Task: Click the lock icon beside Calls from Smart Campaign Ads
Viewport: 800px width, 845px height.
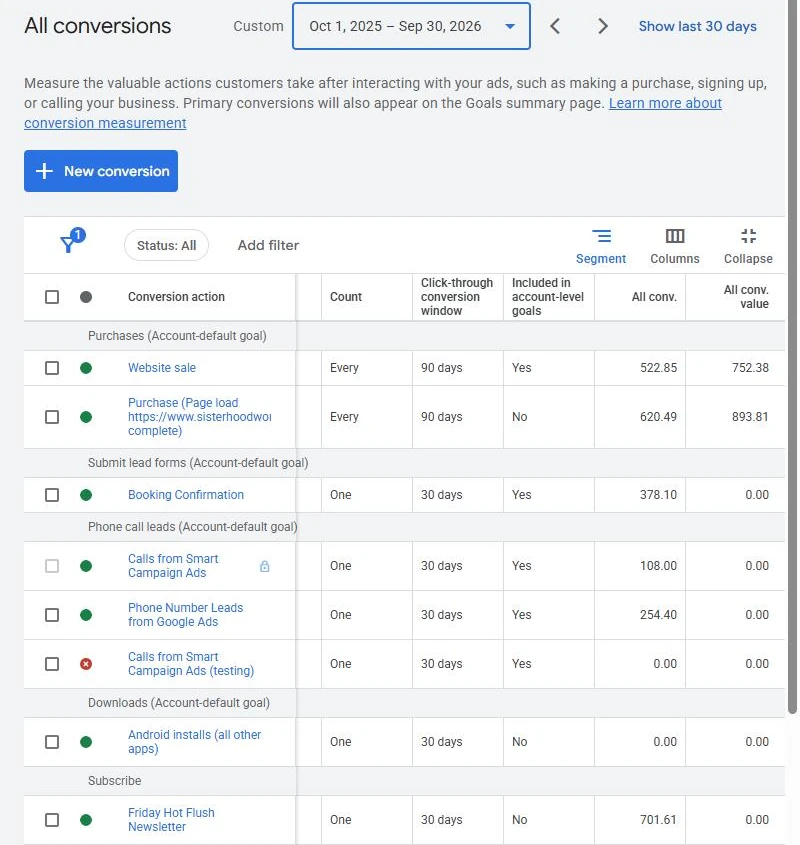Action: [x=265, y=566]
